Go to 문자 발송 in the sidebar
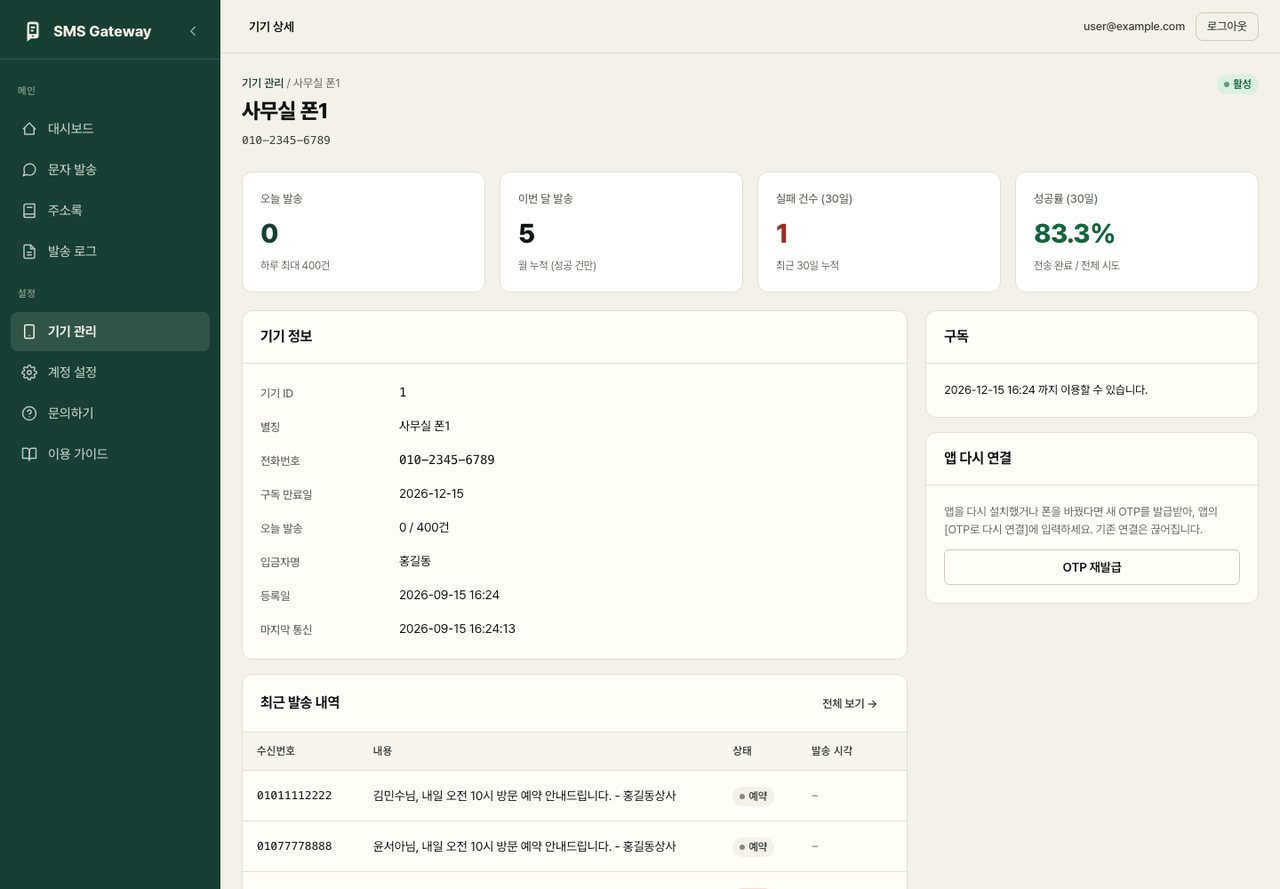Viewport: 1280px width, 889px height. pos(110,170)
